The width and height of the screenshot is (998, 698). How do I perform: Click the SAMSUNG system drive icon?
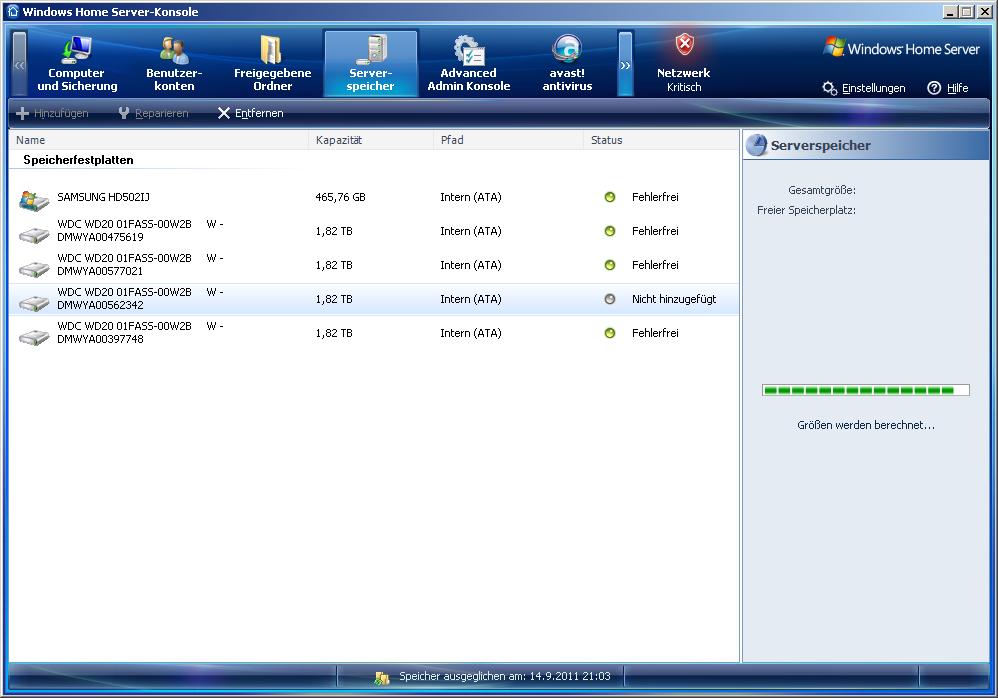(34, 200)
